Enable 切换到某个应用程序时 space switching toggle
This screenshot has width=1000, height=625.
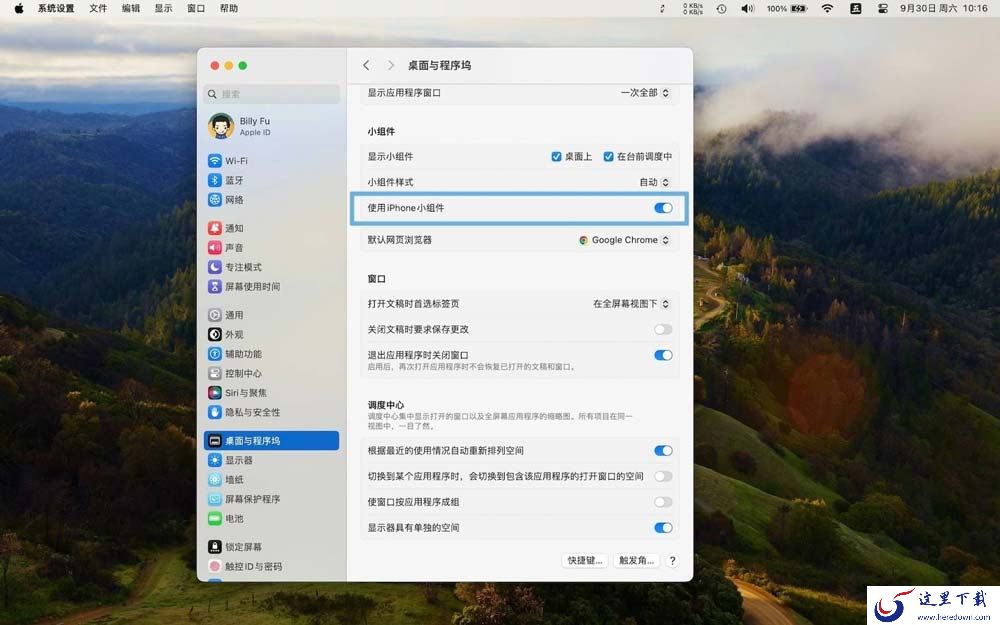point(663,476)
